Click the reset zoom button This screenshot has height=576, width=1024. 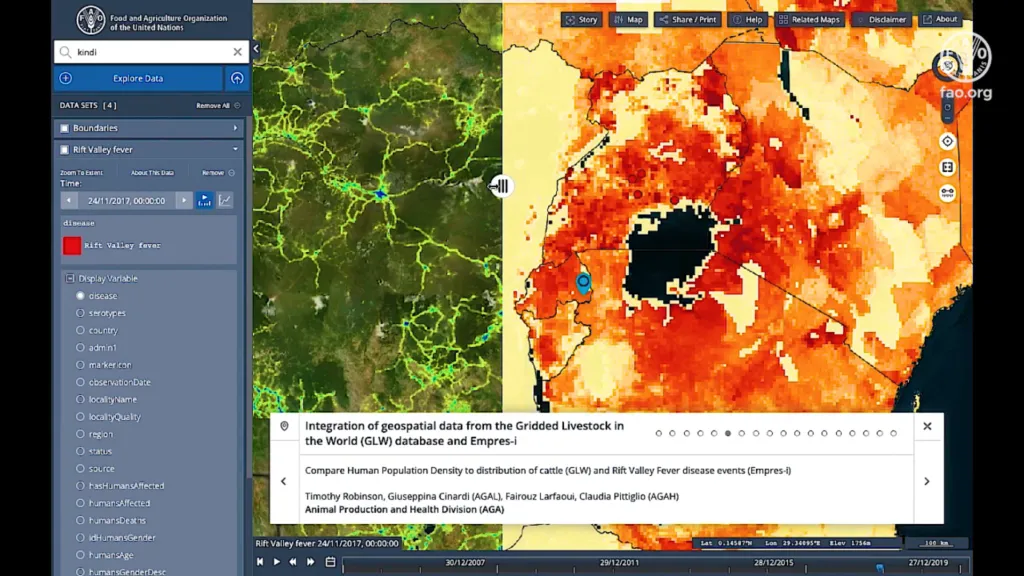click(x=948, y=107)
